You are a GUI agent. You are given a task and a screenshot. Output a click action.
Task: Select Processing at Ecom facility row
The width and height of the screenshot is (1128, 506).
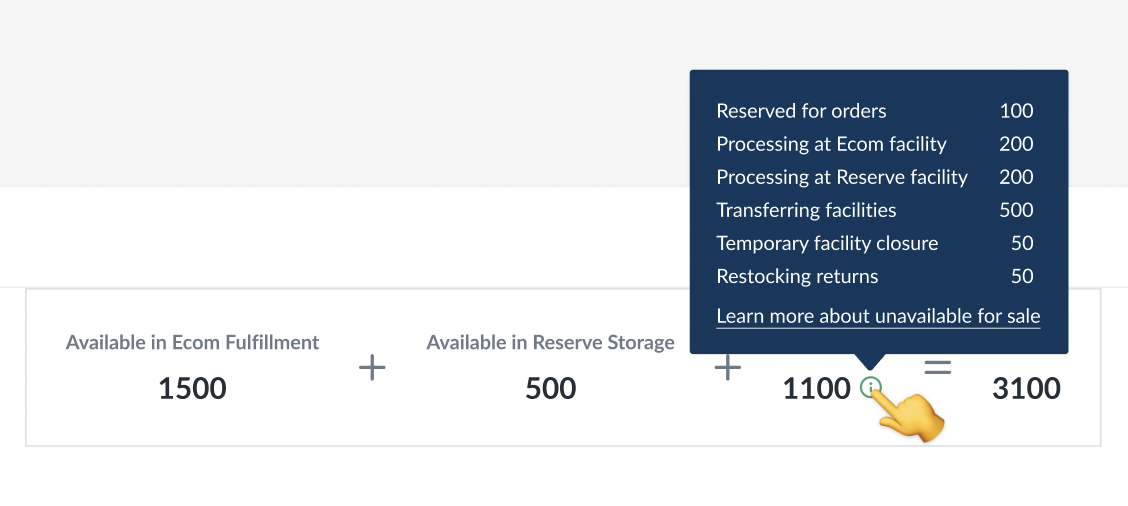click(x=875, y=144)
